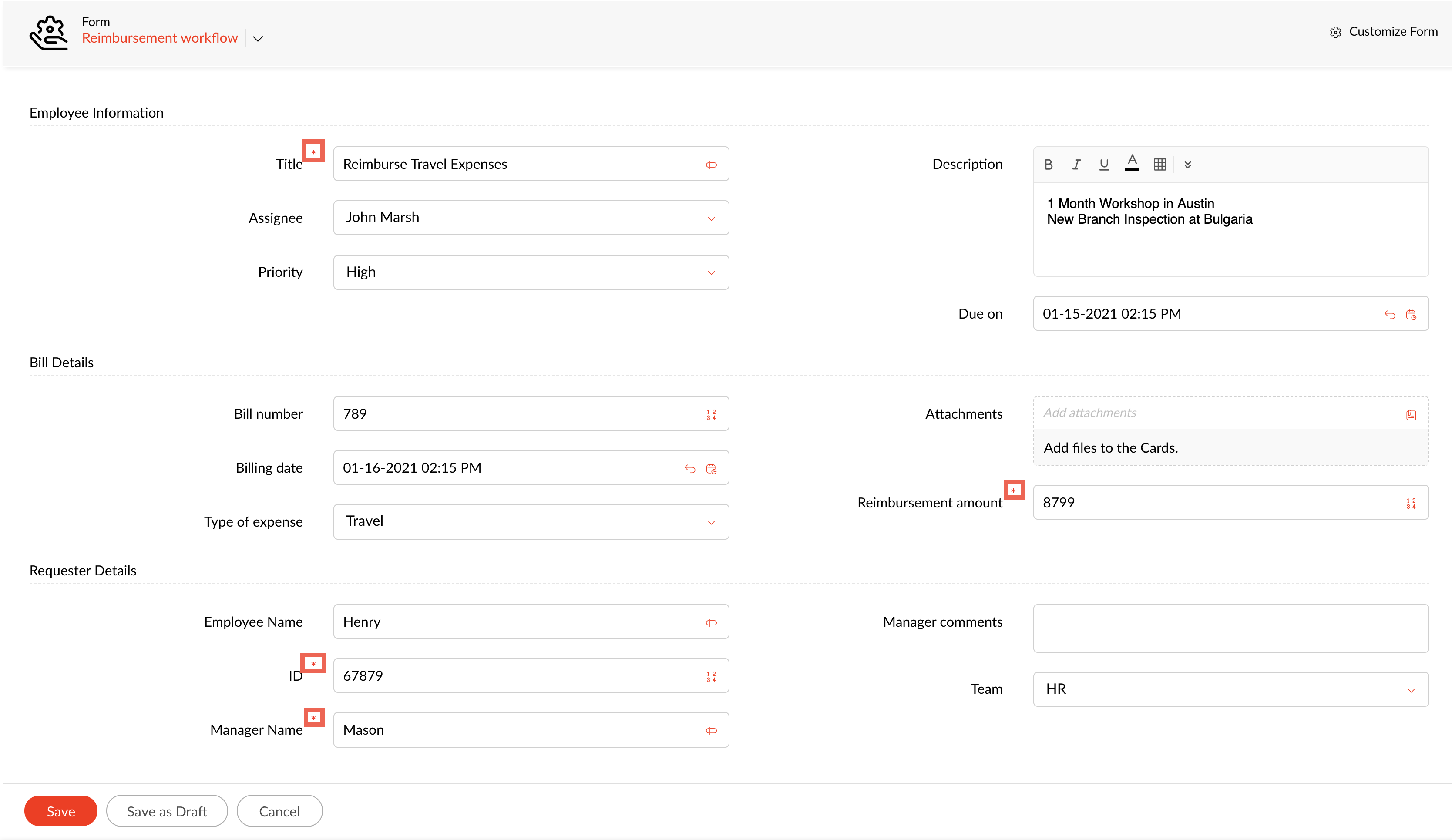This screenshot has width=1452, height=840.
Task: Click the Bold formatting icon
Action: pyautogui.click(x=1048, y=165)
